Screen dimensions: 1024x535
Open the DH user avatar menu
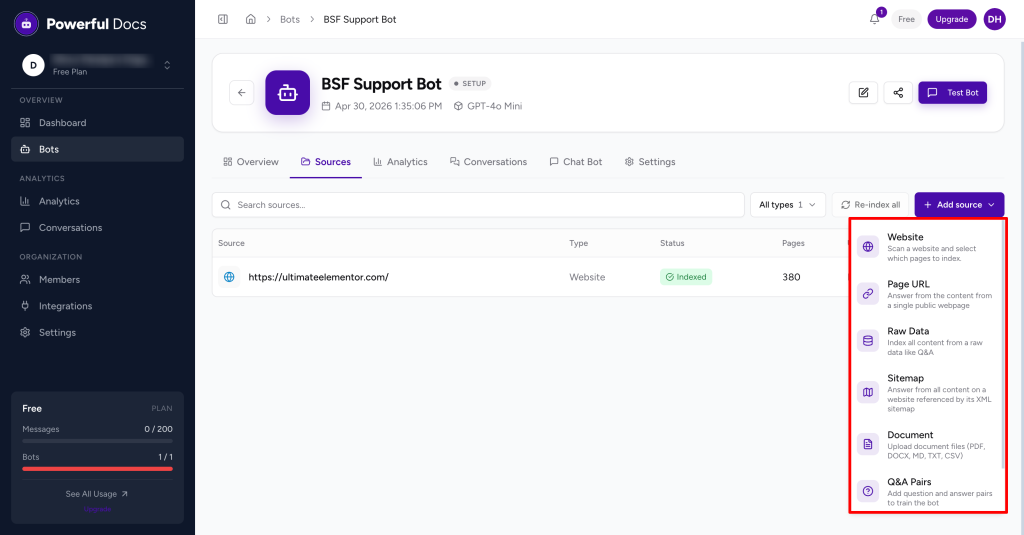(995, 19)
